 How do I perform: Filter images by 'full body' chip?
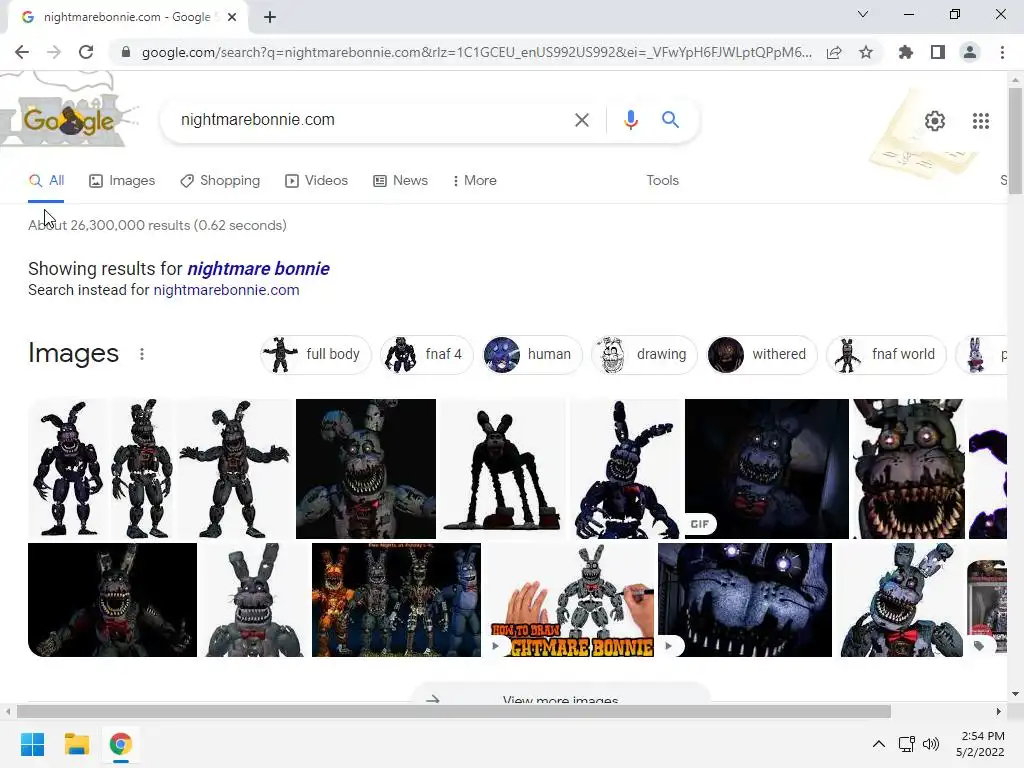315,354
